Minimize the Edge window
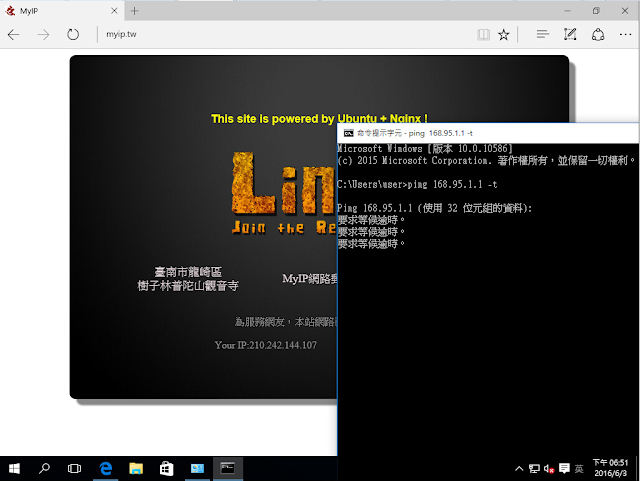Image resolution: width=640 pixels, height=481 pixels. [567, 11]
